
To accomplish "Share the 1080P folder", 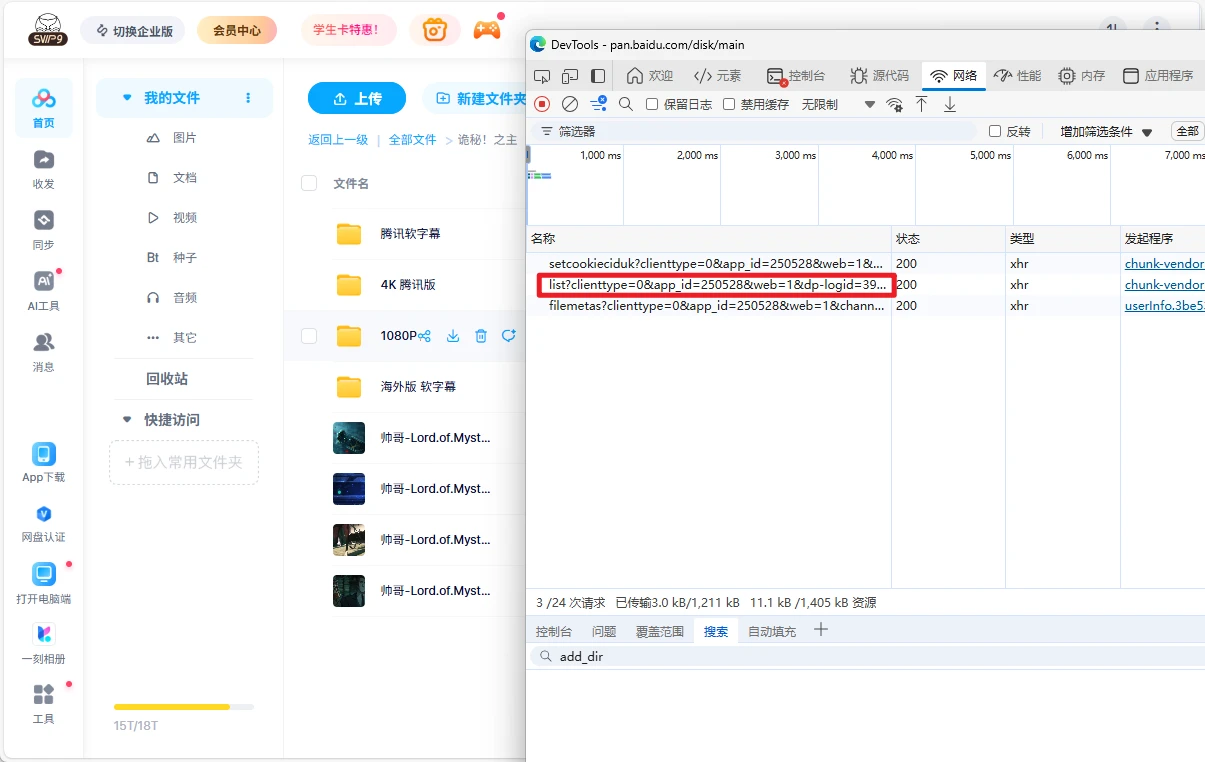I will coord(425,336).
